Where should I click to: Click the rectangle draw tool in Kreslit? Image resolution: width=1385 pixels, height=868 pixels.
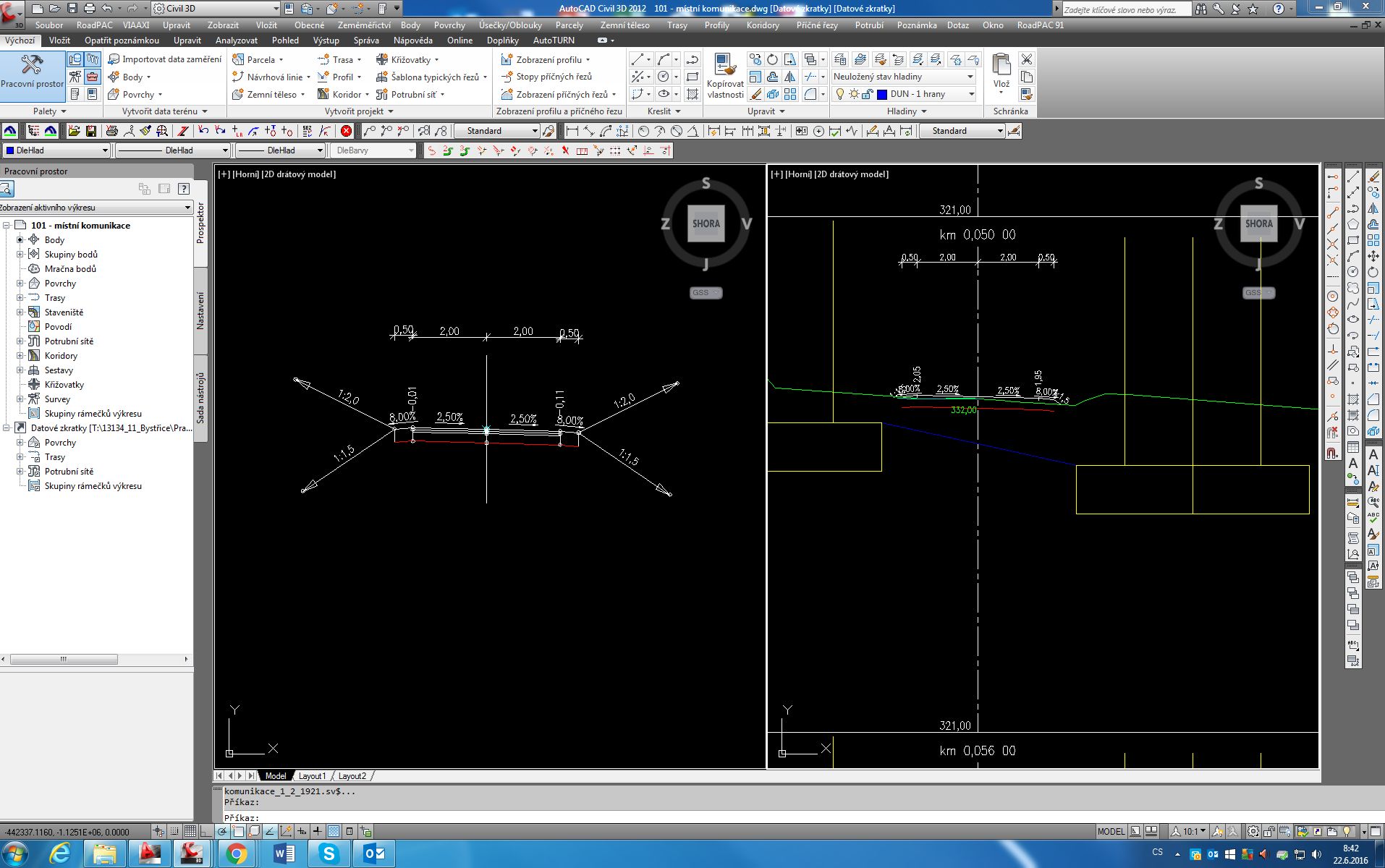click(692, 77)
